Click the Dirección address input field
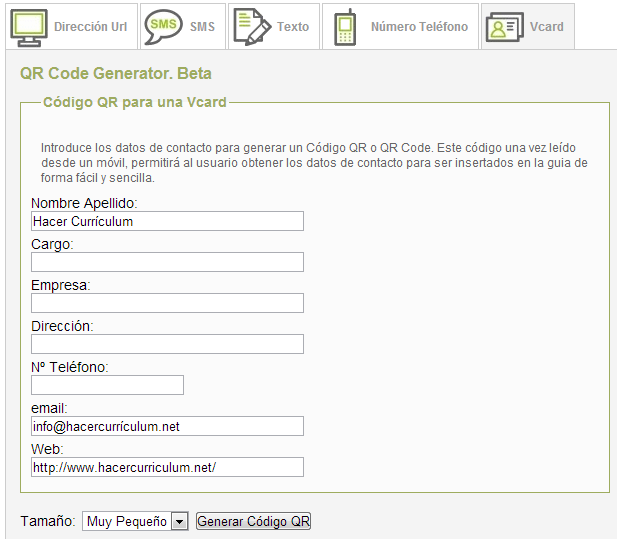The width and height of the screenshot is (617, 539). [167, 344]
